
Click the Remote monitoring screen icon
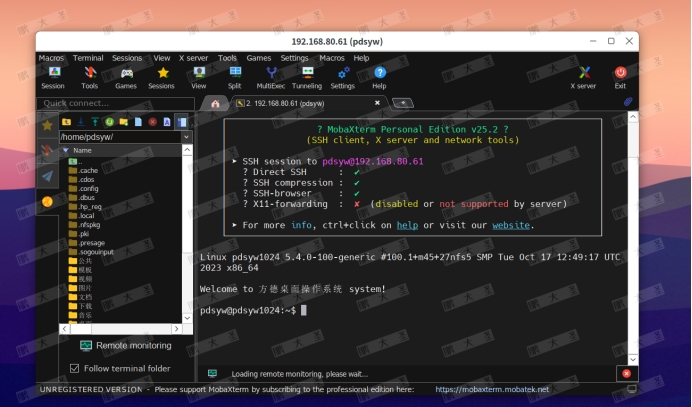click(x=86, y=346)
